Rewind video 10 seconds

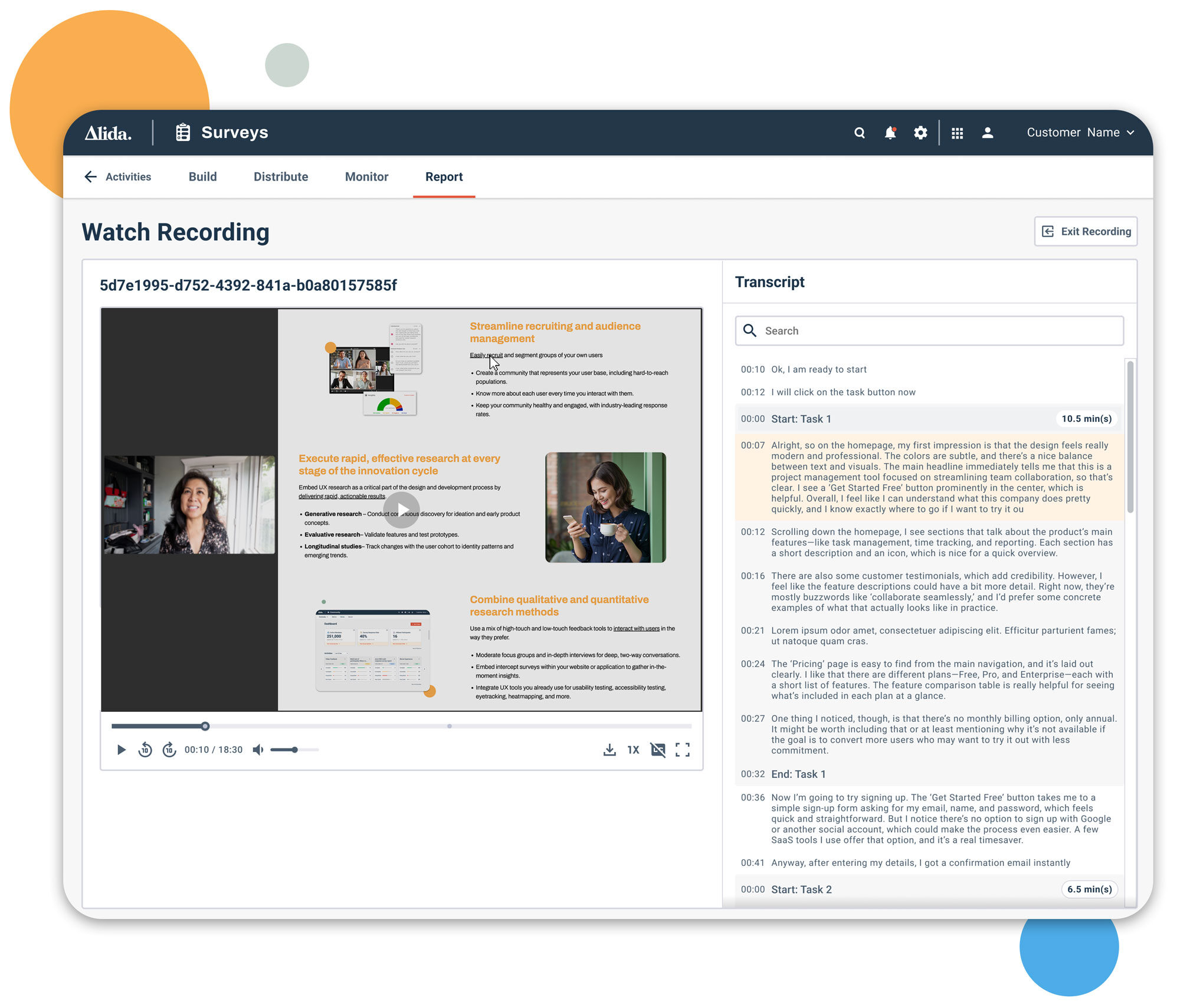click(145, 750)
